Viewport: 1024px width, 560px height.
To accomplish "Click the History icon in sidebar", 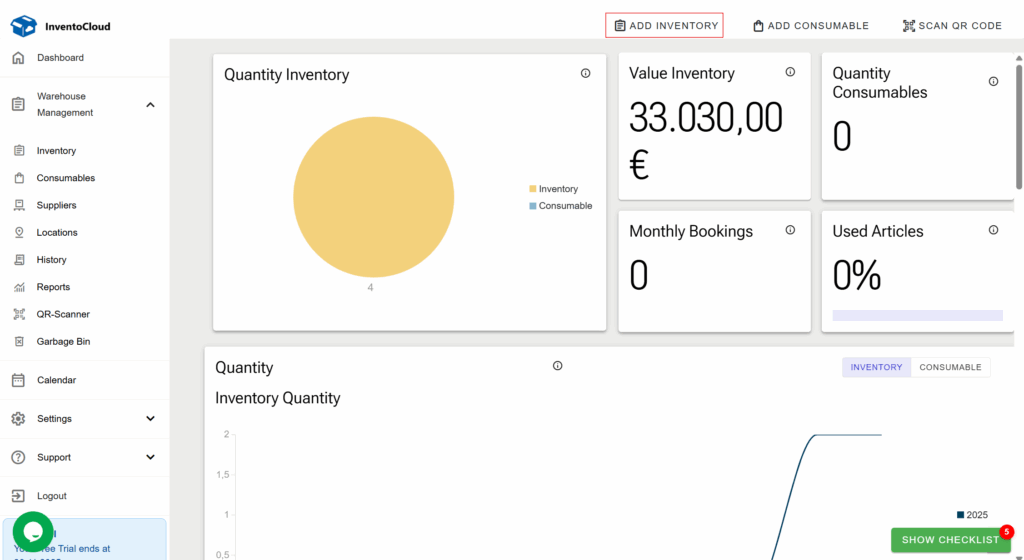I will [20, 260].
